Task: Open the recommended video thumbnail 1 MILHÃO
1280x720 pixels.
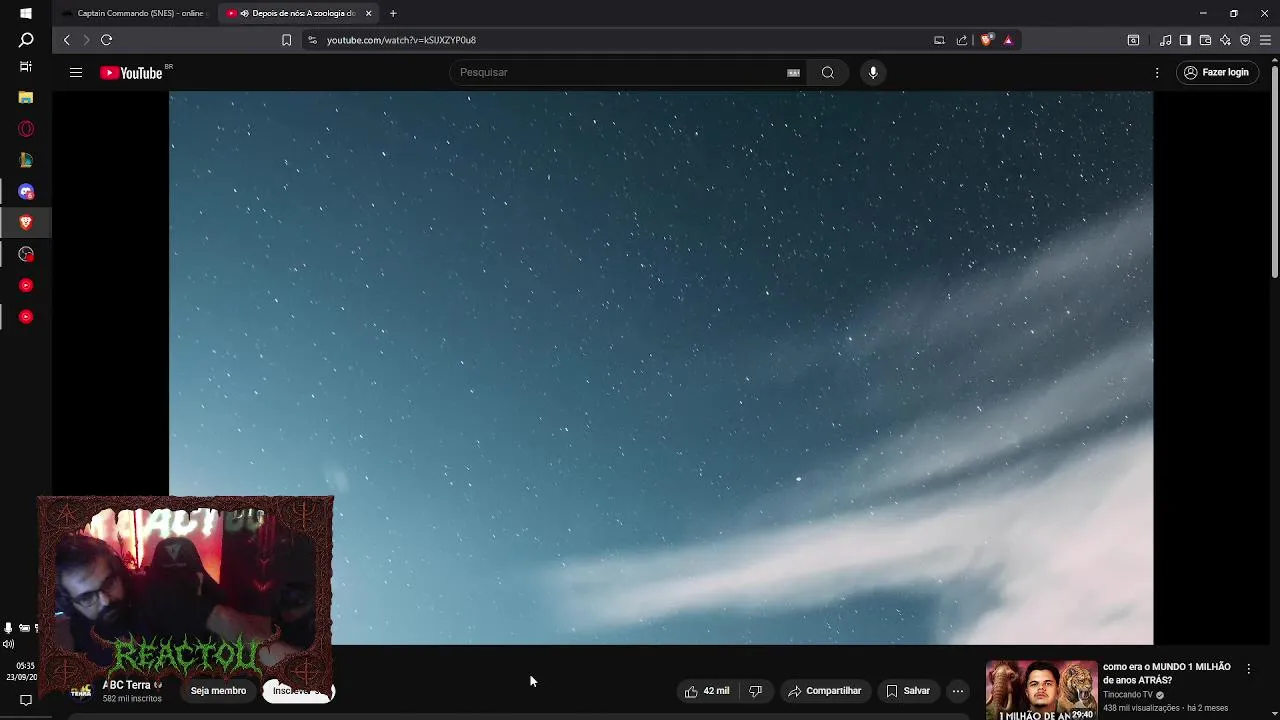Action: (x=1041, y=690)
